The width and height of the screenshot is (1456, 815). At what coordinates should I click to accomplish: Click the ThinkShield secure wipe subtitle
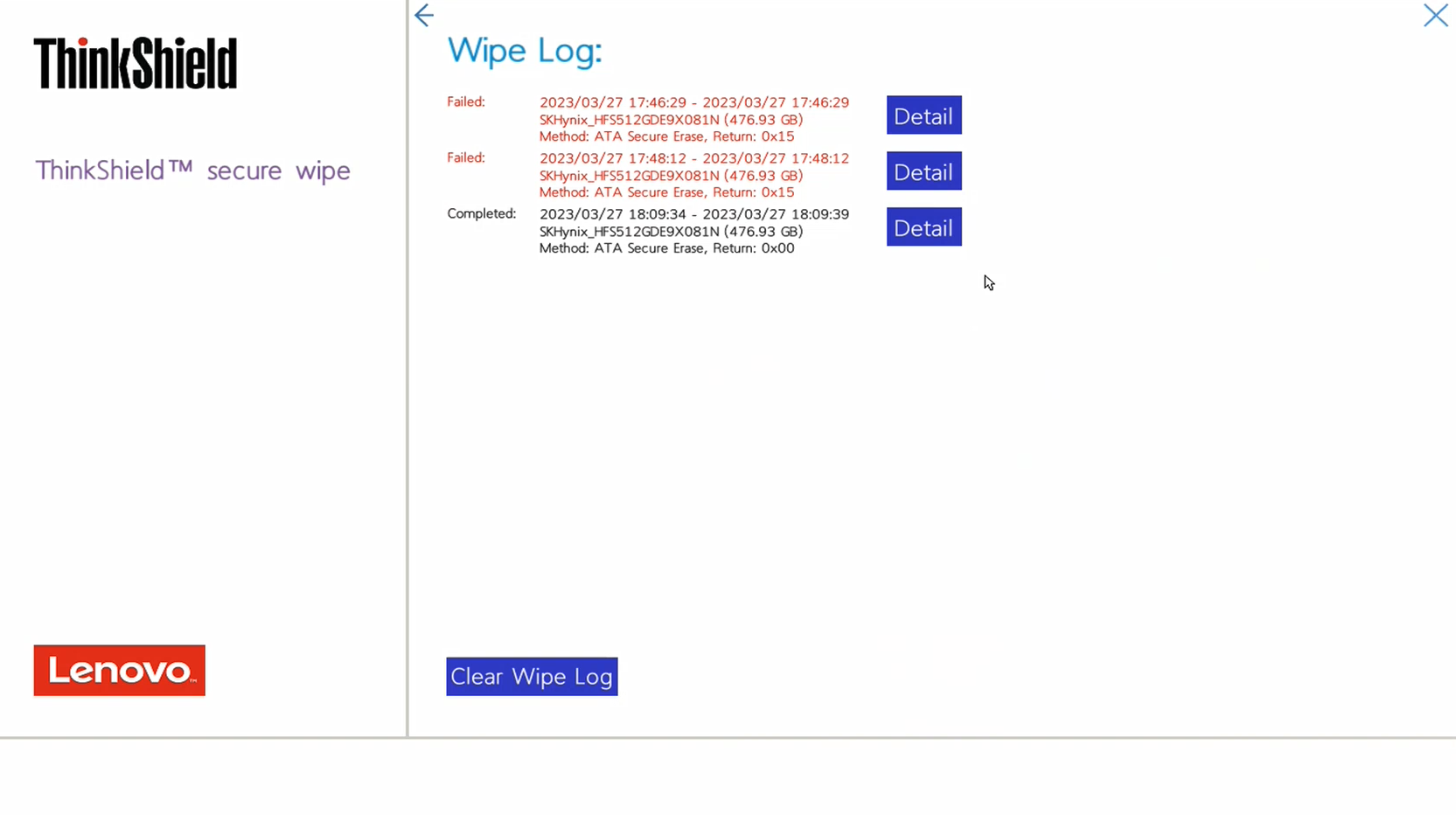(x=192, y=171)
